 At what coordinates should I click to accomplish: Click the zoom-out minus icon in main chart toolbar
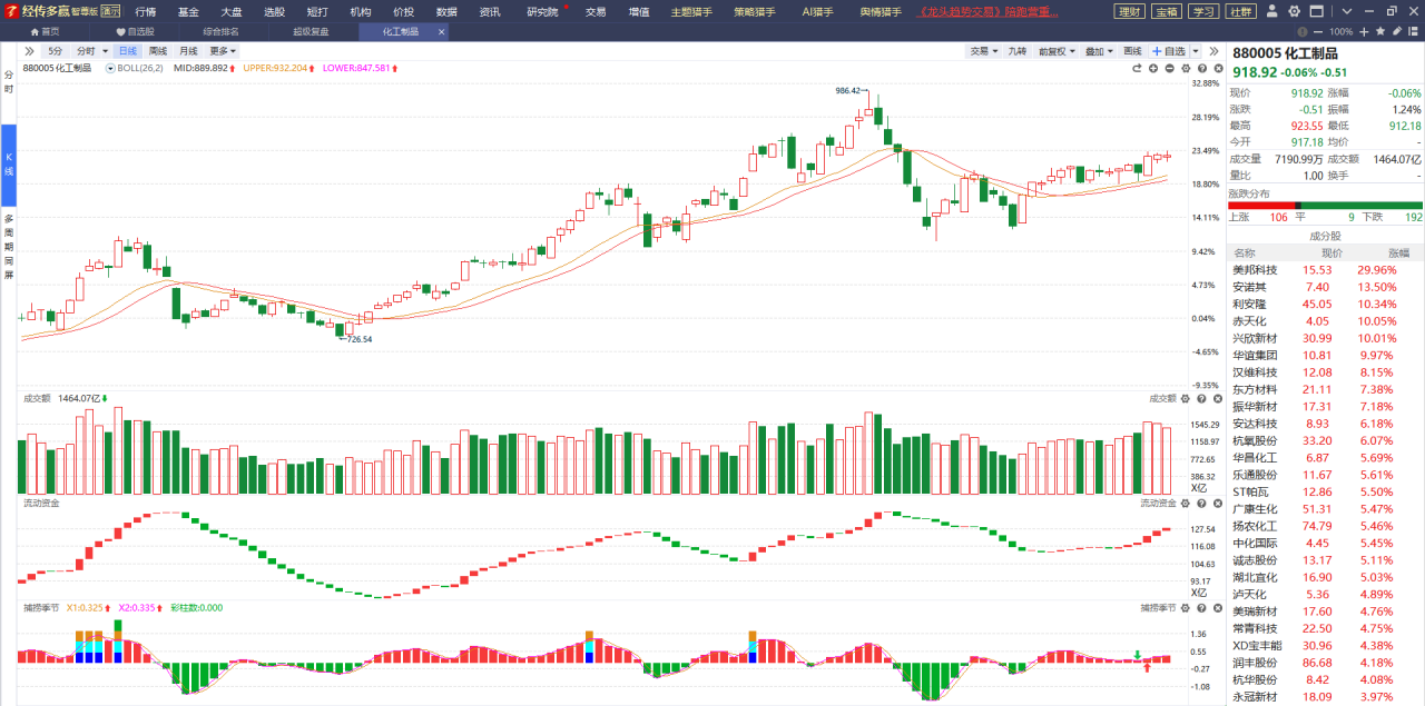coord(1169,68)
